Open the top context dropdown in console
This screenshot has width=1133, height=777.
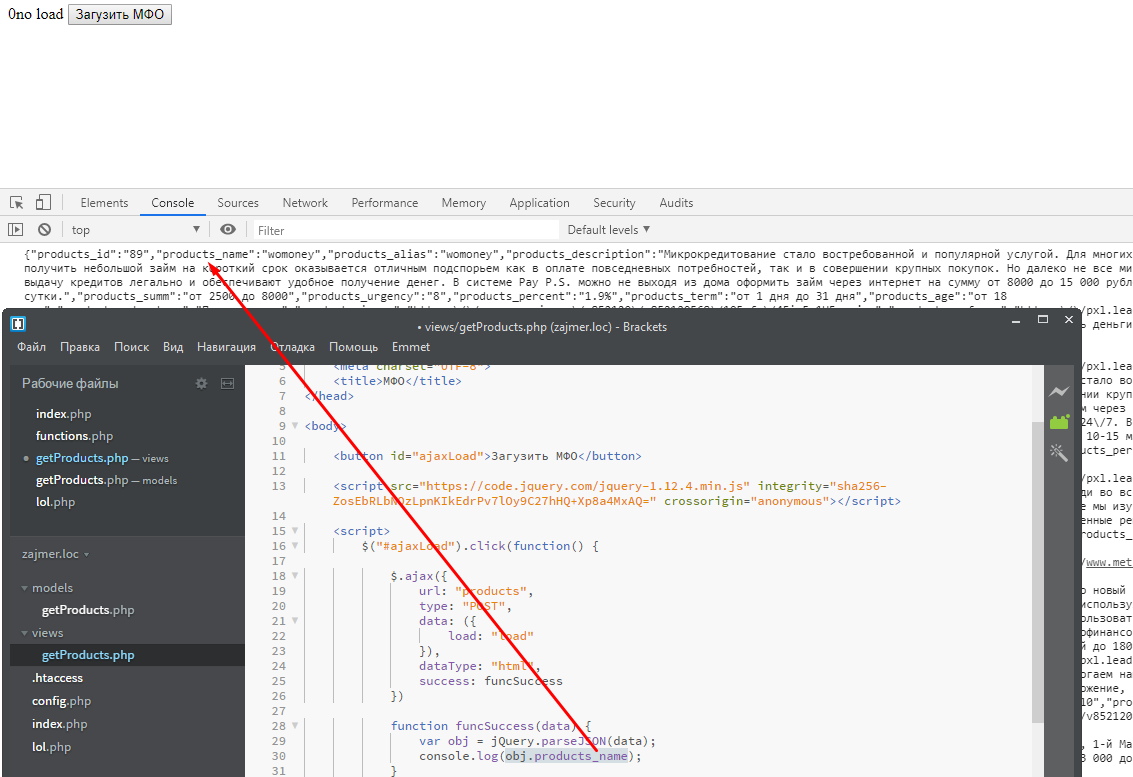[x=136, y=230]
